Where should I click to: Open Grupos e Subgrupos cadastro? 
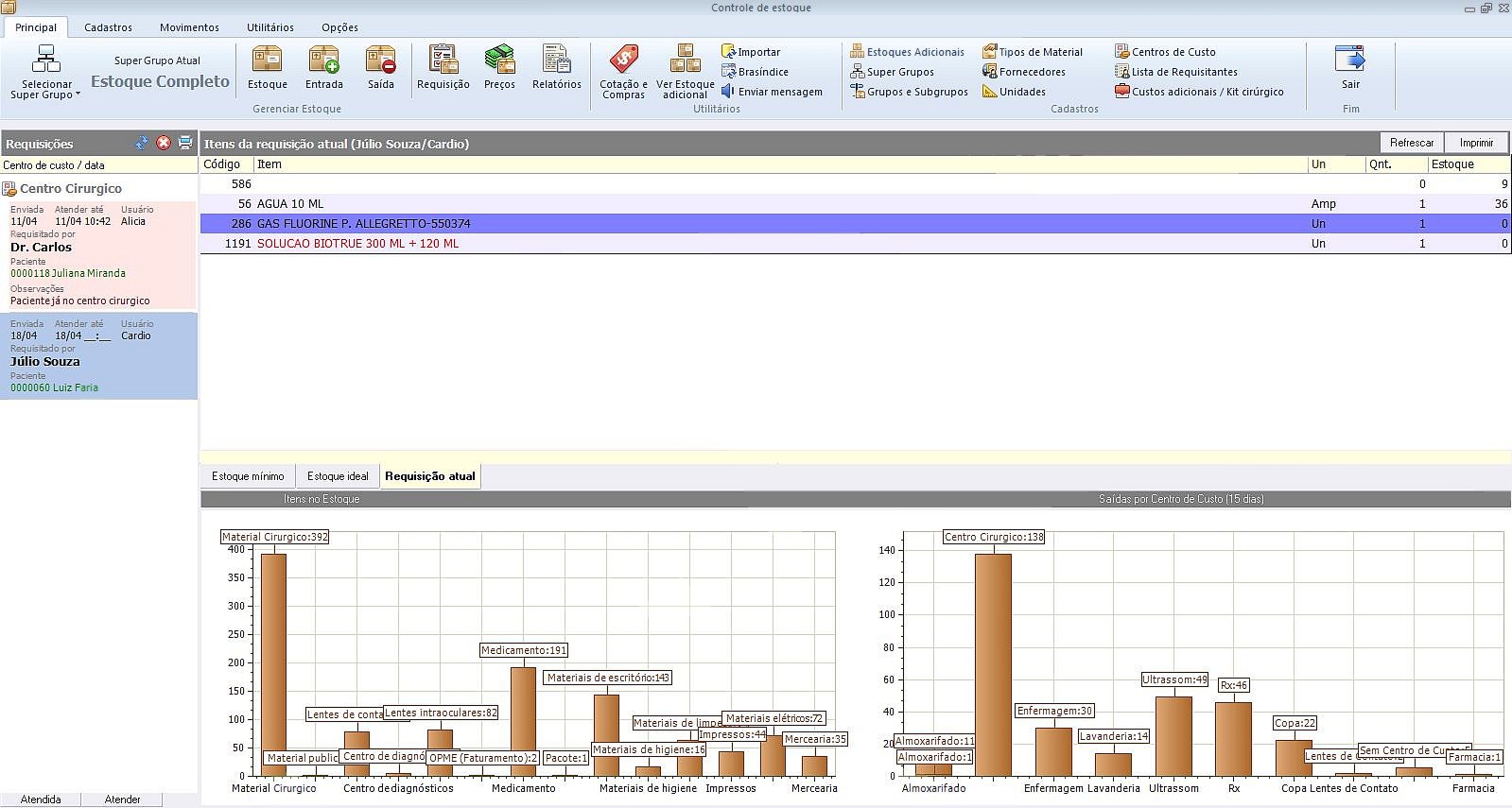[x=910, y=92]
